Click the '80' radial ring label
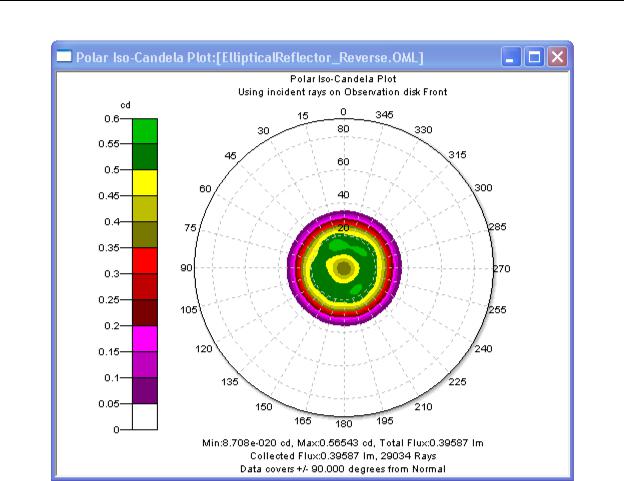624x481 pixels. pos(343,129)
